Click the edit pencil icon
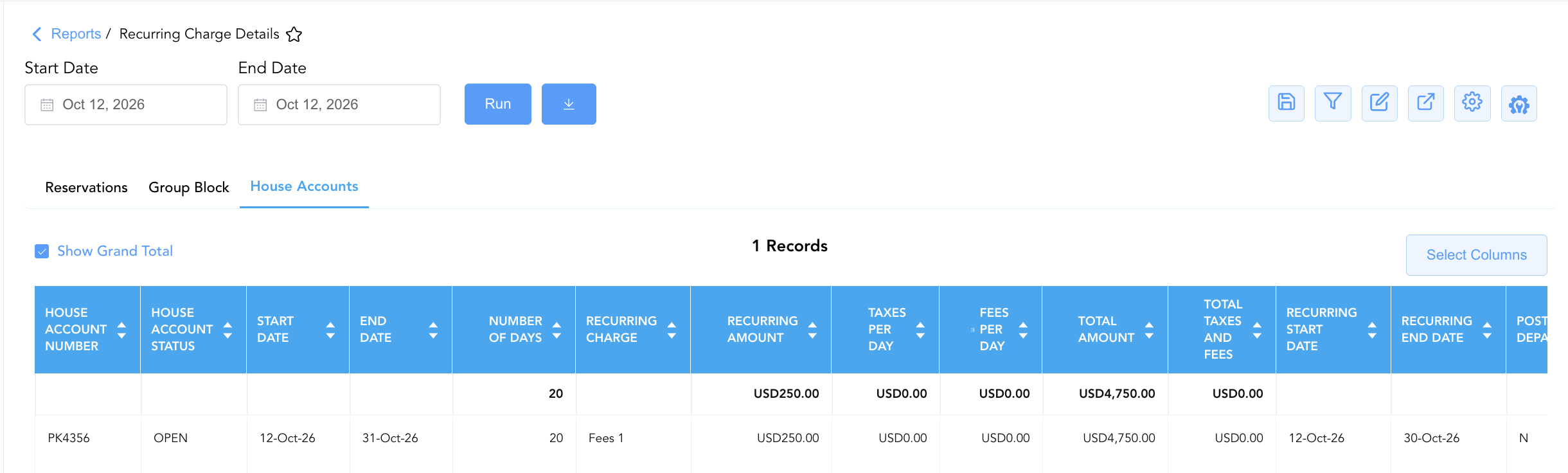Image resolution: width=1568 pixels, height=473 pixels. [1379, 103]
